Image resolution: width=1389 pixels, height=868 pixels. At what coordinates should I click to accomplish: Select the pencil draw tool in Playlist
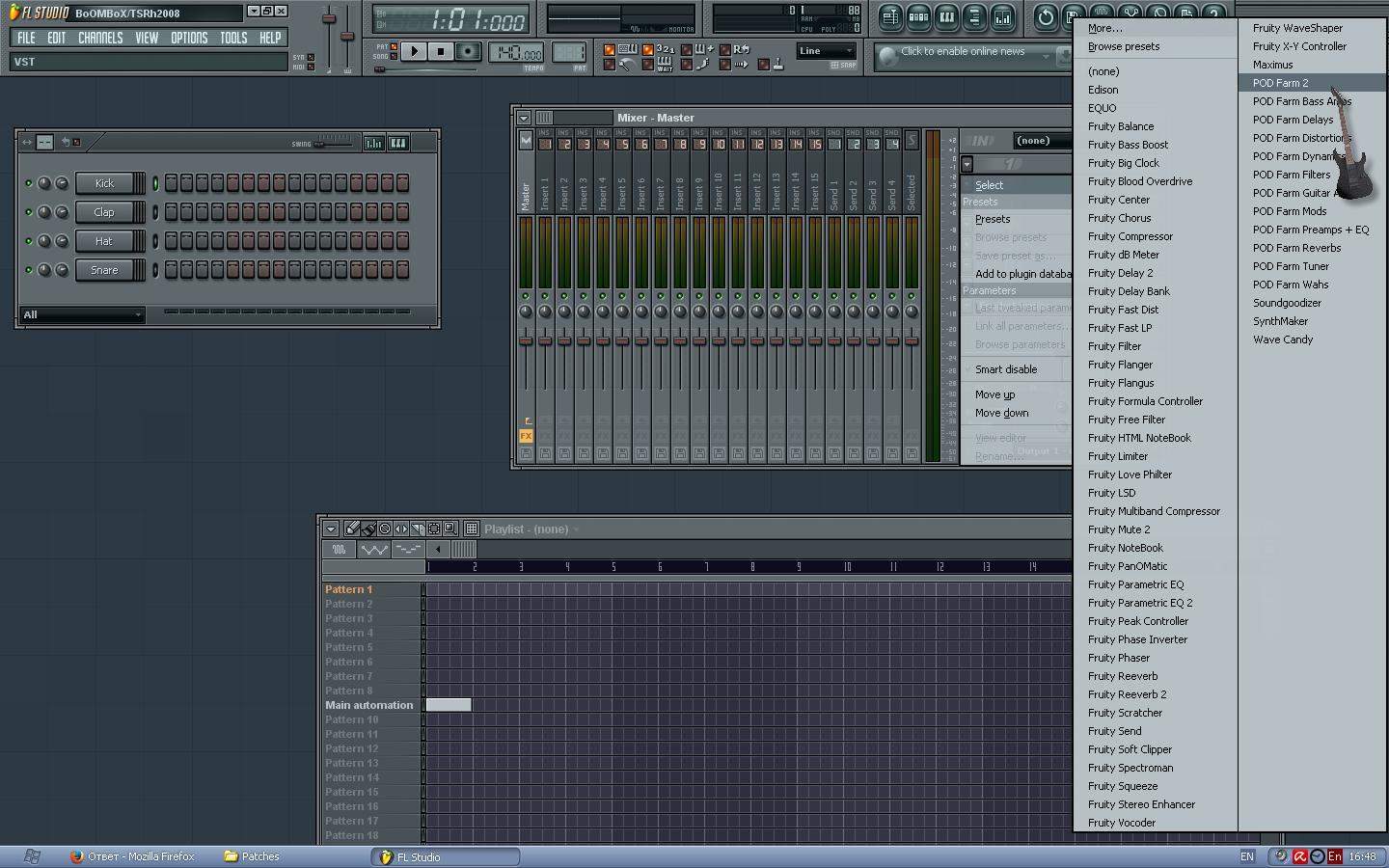pyautogui.click(x=352, y=529)
